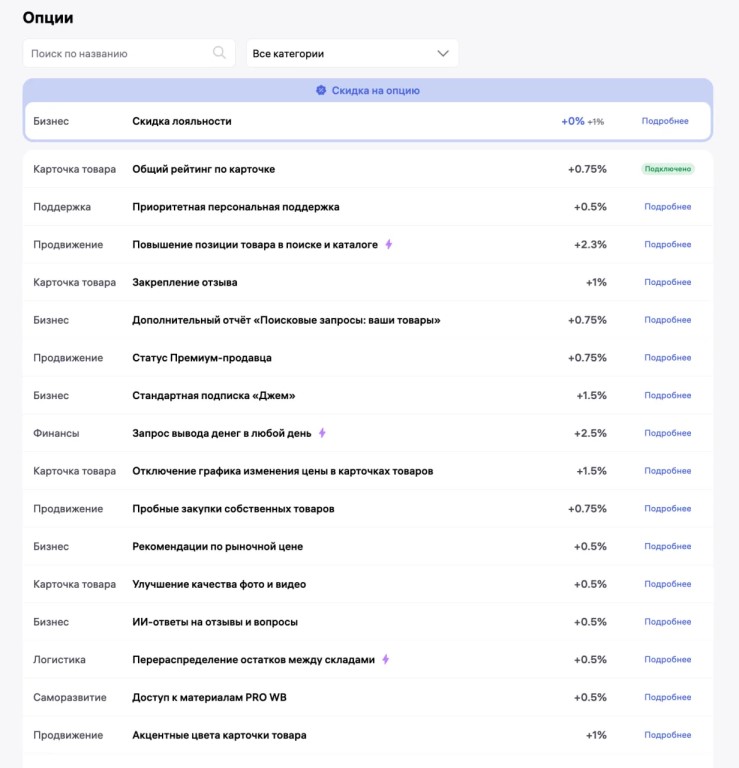Click Пробные закупки собственных товаров title
The image size is (739, 768).
click(233, 508)
